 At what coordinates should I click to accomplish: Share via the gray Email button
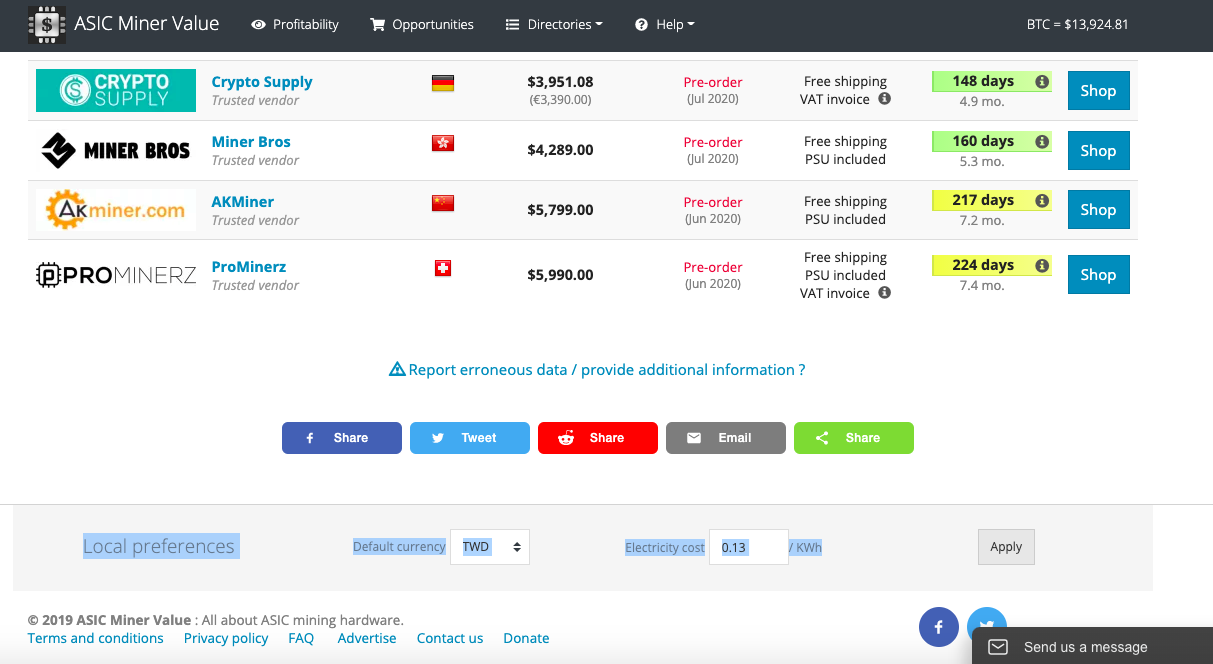click(x=725, y=438)
